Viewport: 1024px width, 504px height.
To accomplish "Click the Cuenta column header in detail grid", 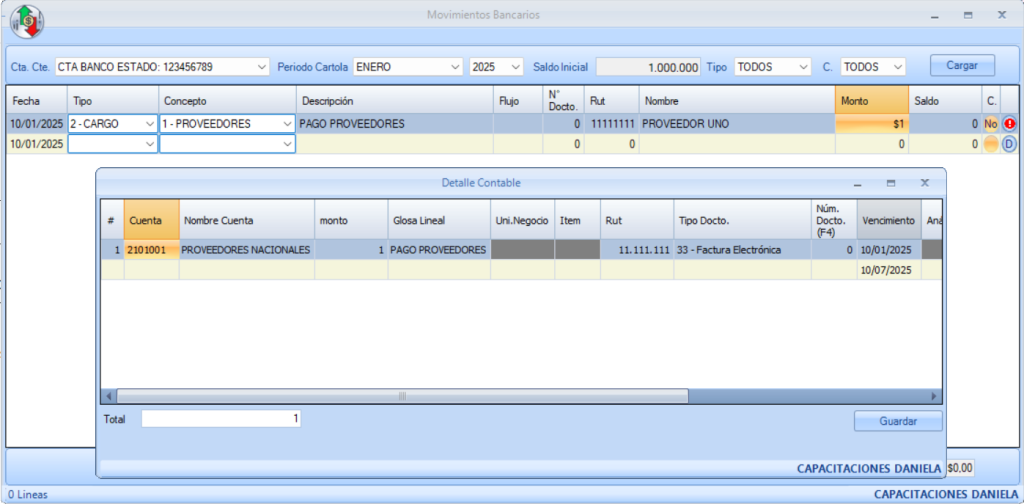I will 151,220.
